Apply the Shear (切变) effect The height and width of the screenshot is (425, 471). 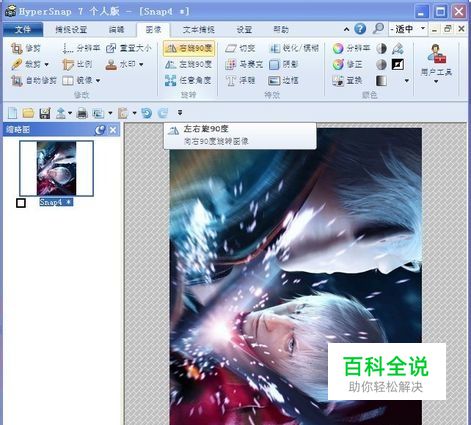[240, 48]
